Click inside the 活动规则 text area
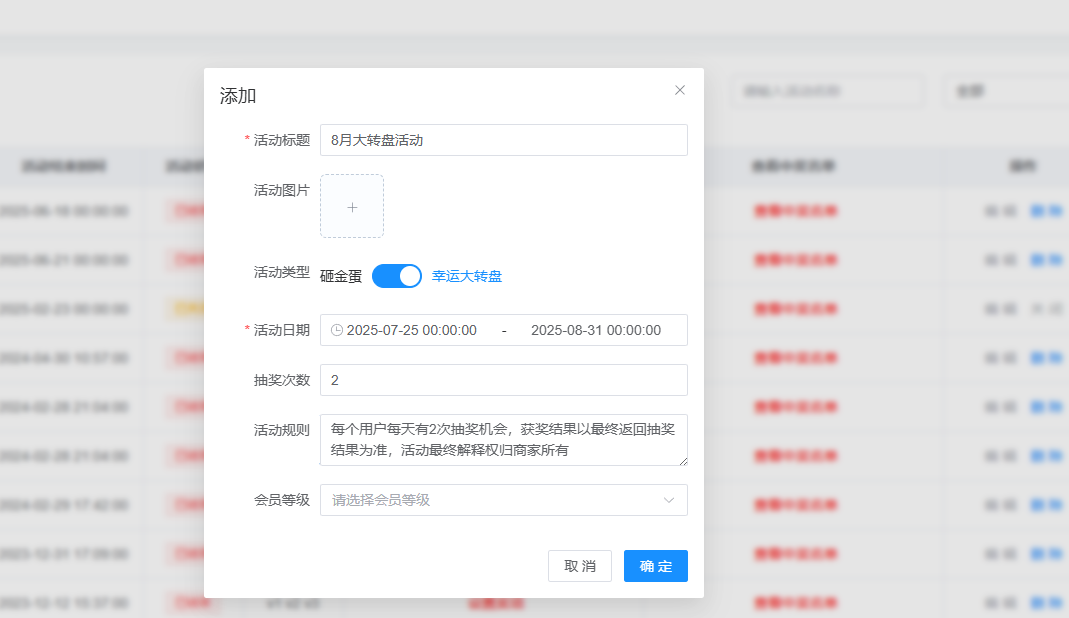Image resolution: width=1069 pixels, height=618 pixels. click(504, 440)
